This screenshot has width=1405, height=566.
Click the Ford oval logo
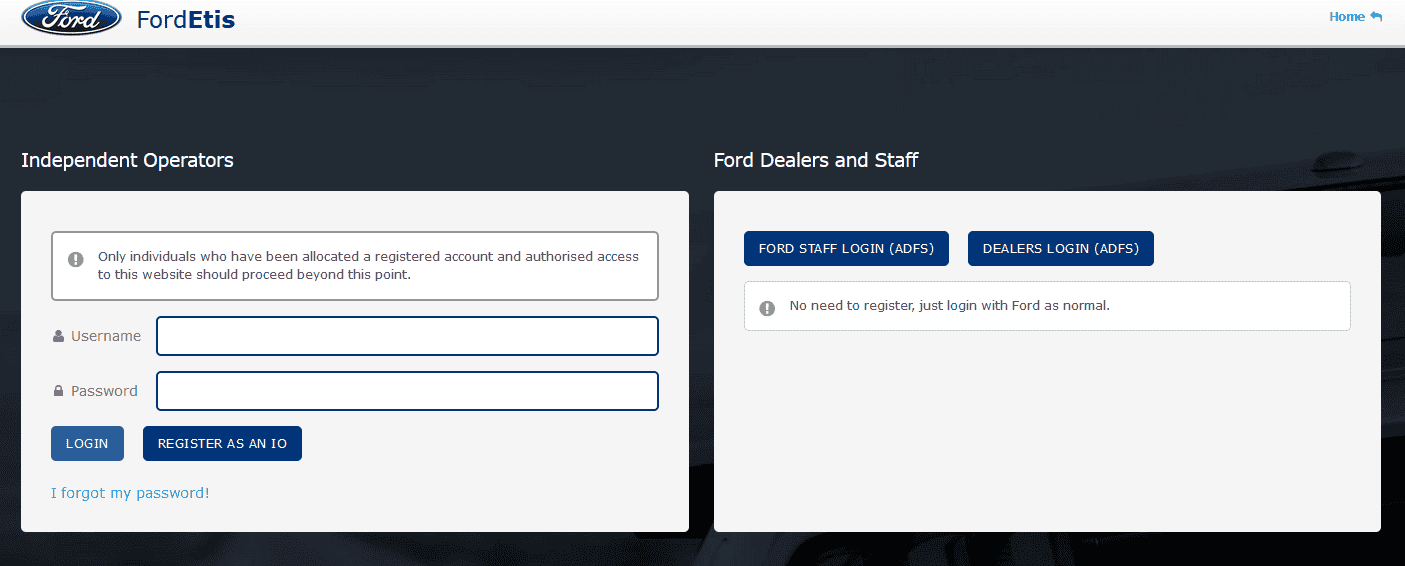(71, 18)
